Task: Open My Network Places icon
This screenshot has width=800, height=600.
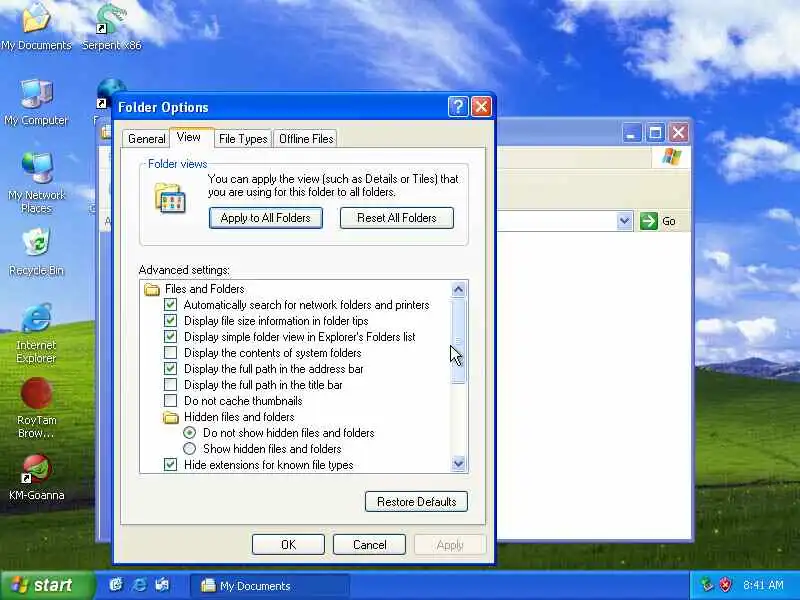Action: (x=36, y=183)
